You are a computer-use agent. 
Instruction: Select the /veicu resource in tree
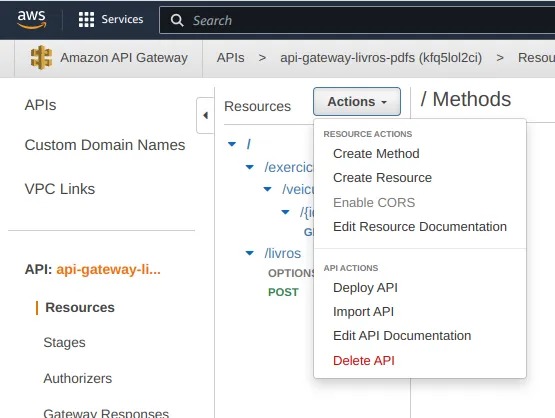click(298, 189)
